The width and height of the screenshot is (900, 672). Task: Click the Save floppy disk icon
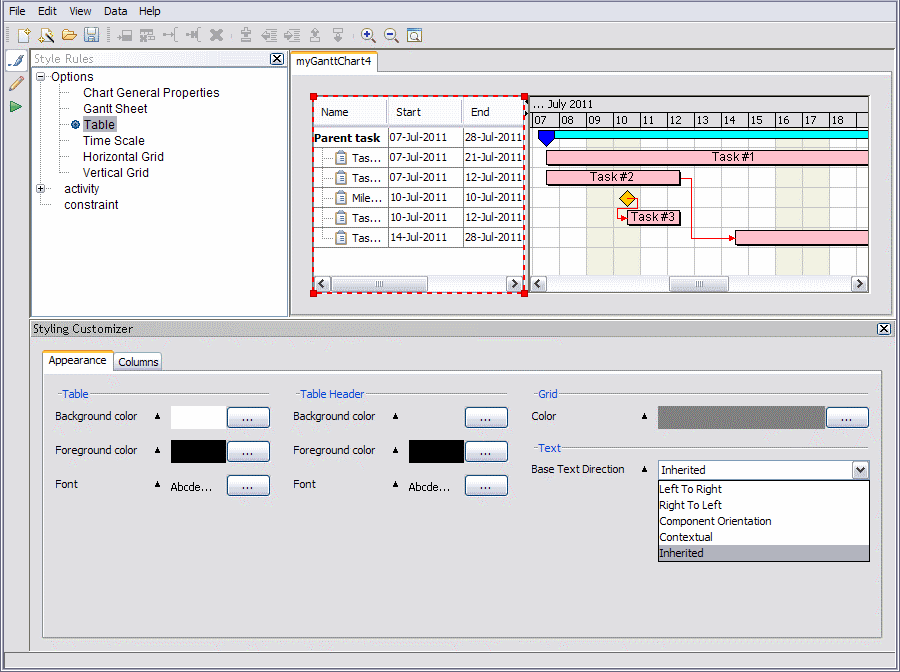click(91, 35)
